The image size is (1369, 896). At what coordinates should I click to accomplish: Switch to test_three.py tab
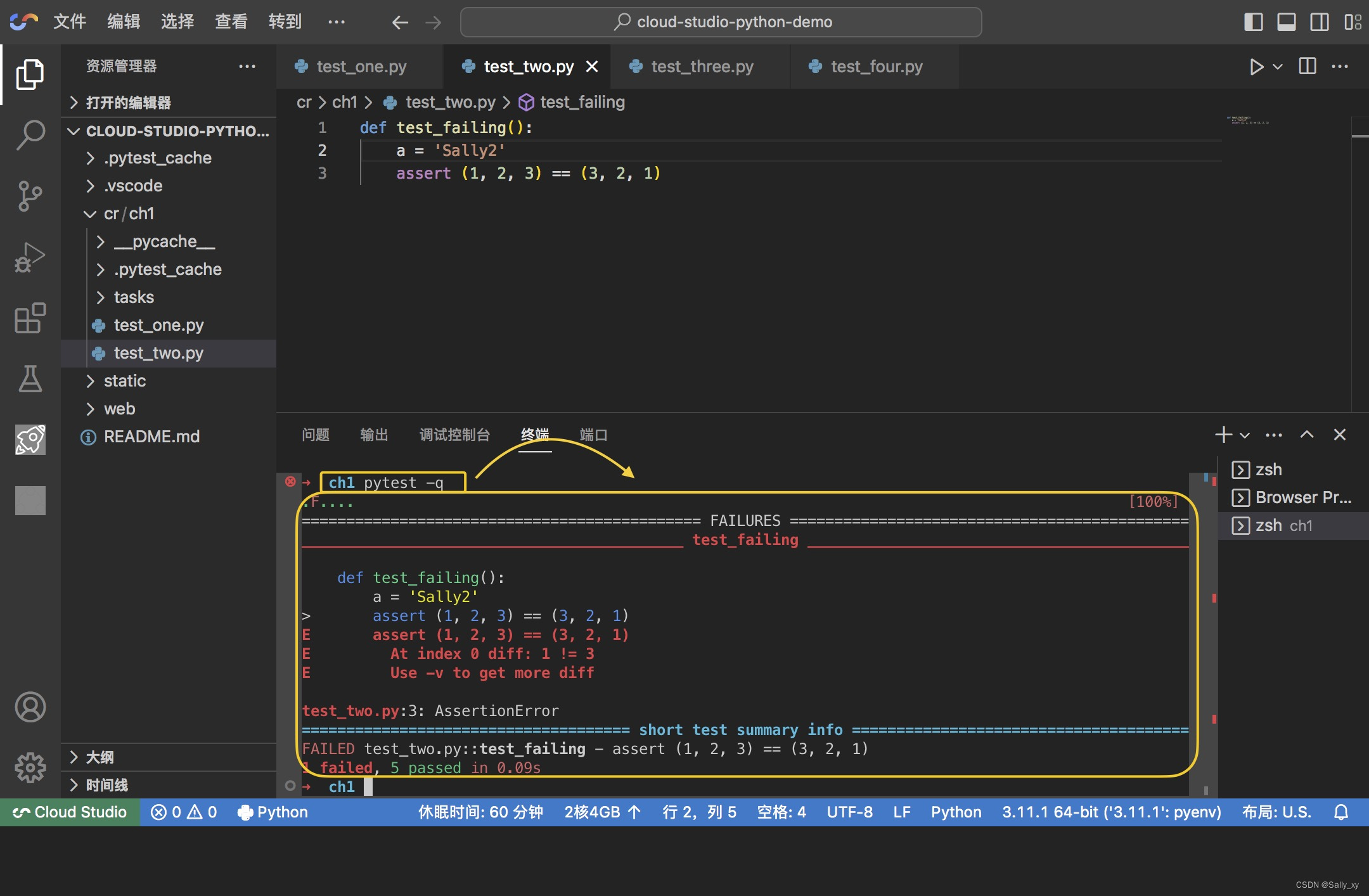(700, 67)
